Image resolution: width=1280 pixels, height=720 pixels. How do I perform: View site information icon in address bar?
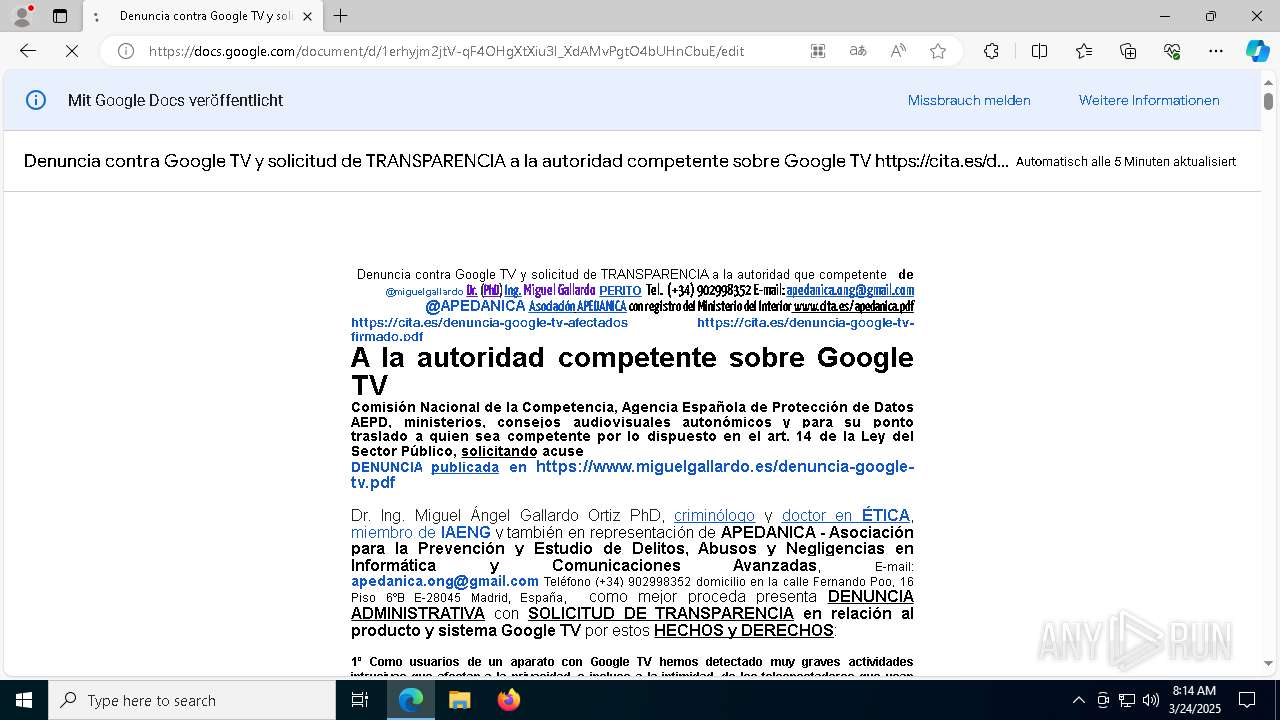click(x=126, y=51)
